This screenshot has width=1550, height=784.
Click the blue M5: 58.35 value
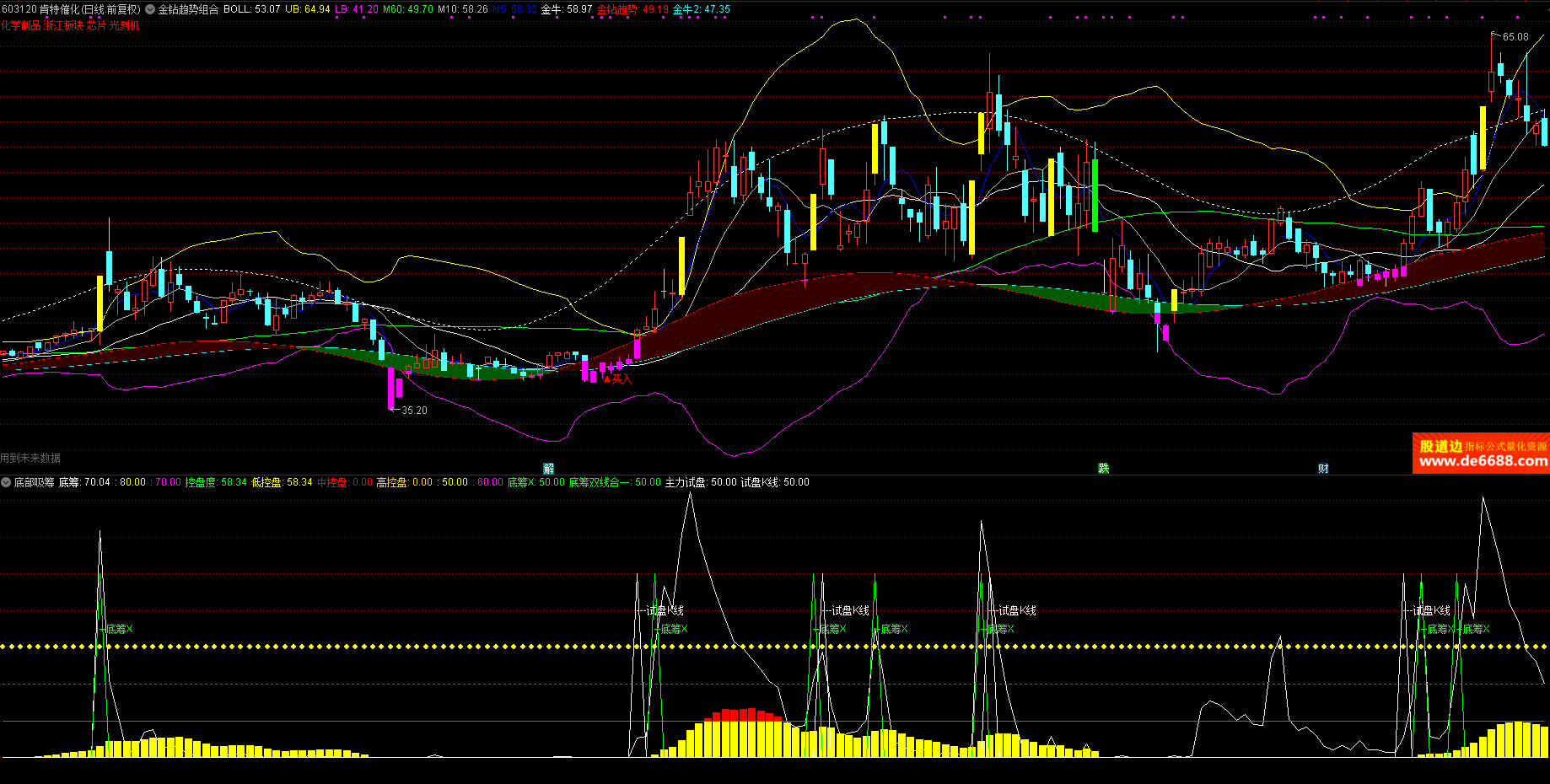pos(514,9)
